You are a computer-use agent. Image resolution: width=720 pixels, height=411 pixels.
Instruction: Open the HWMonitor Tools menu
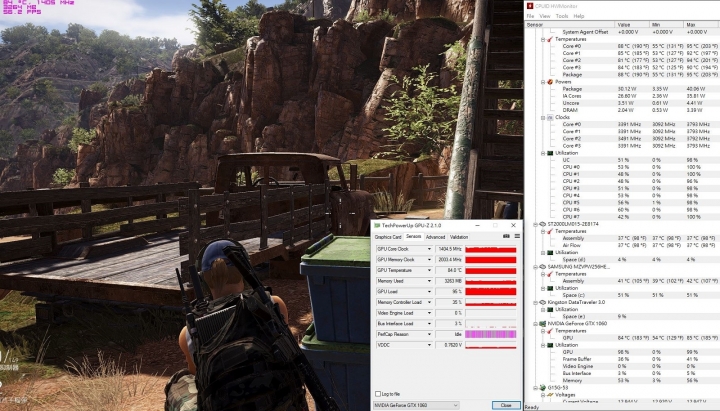[x=562, y=16]
